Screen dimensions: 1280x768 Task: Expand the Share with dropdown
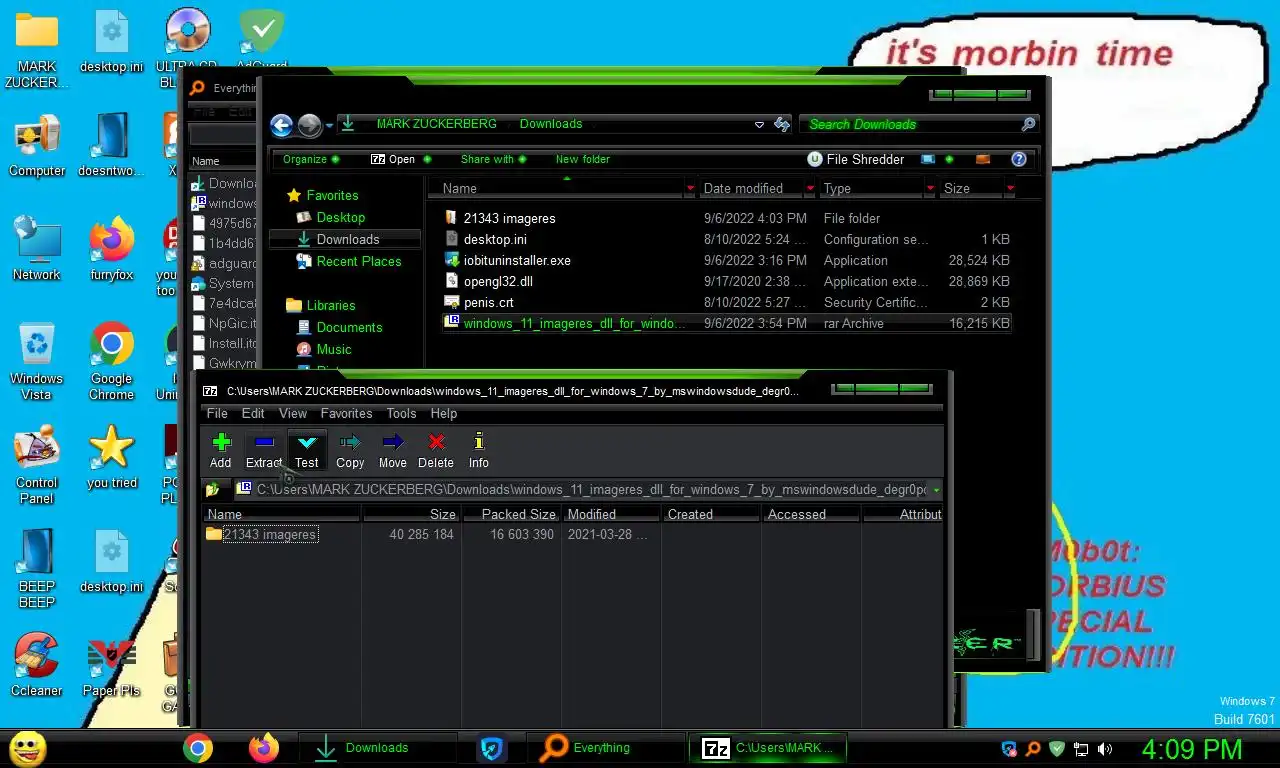click(x=494, y=159)
